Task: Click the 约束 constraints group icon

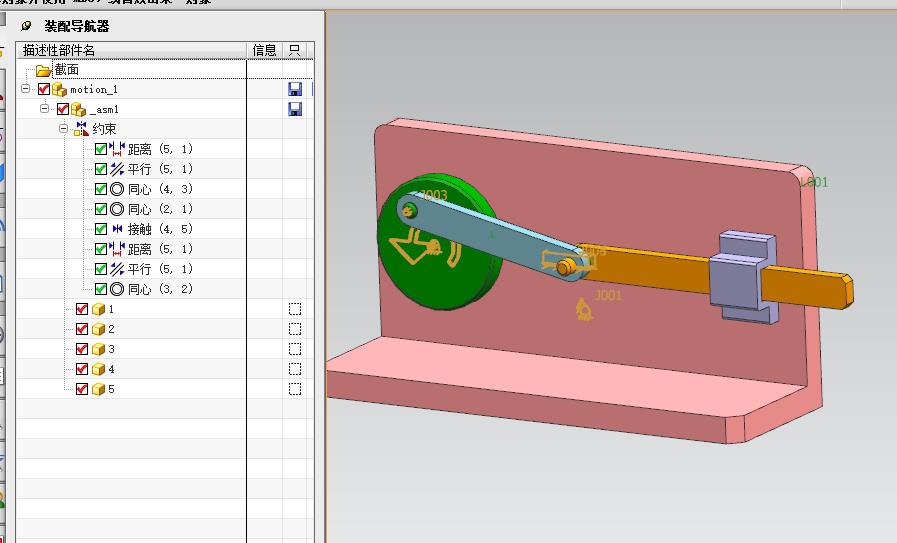Action: 81,129
